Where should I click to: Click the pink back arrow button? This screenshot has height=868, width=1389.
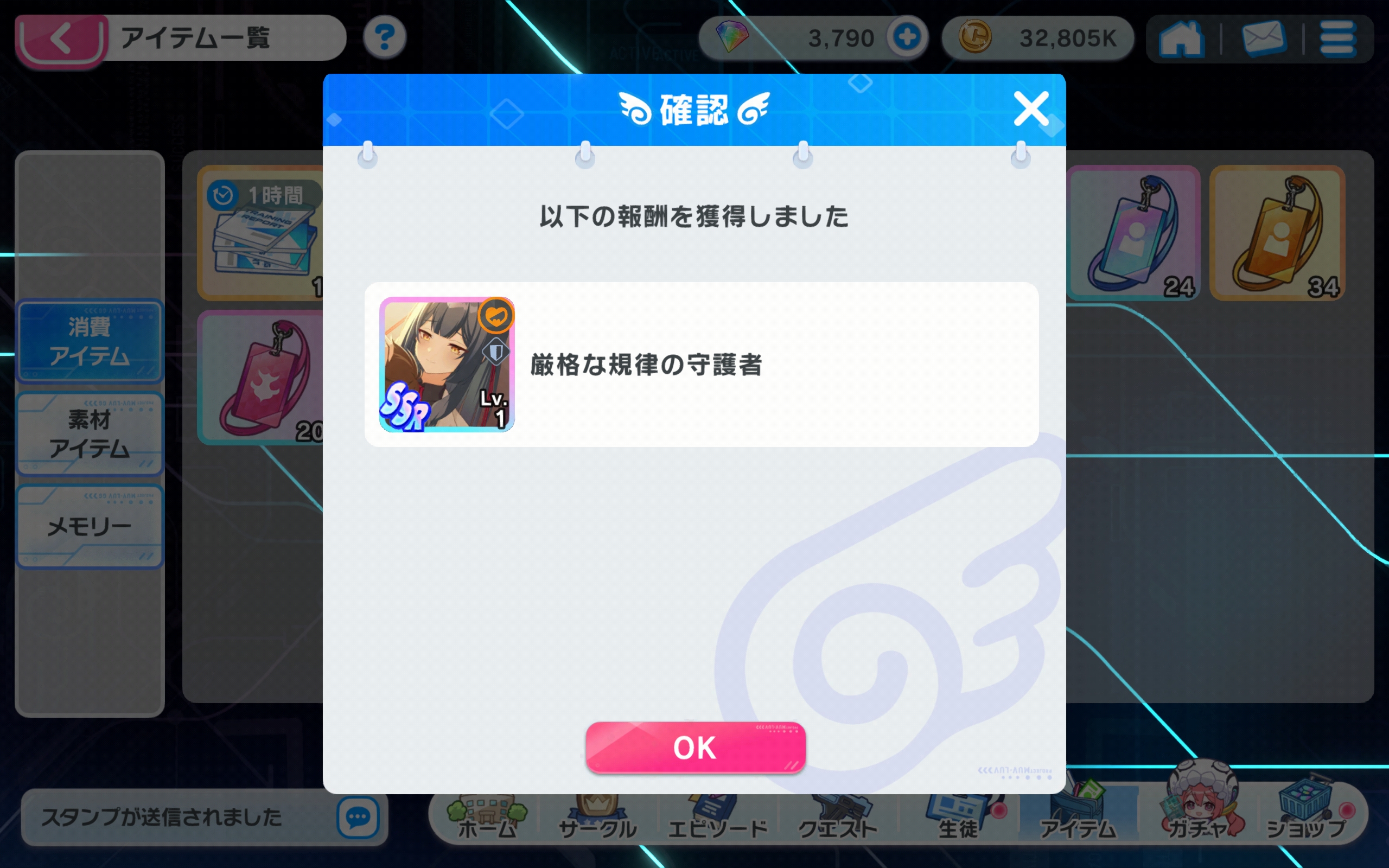(61, 39)
